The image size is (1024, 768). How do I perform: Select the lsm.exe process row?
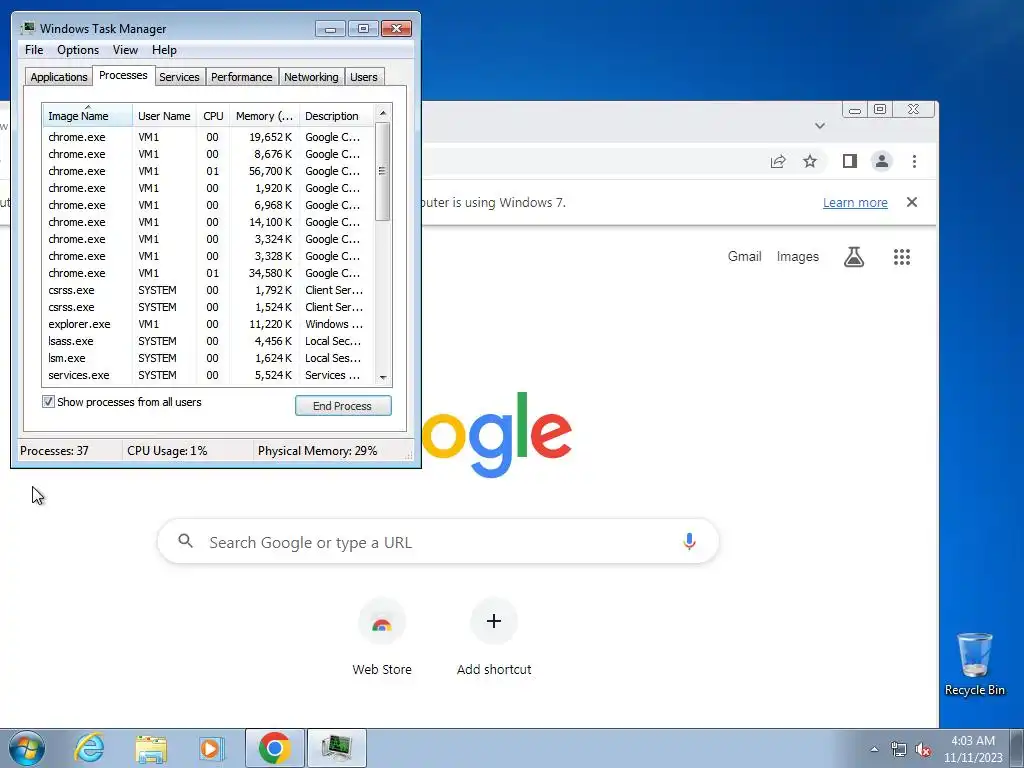209,358
